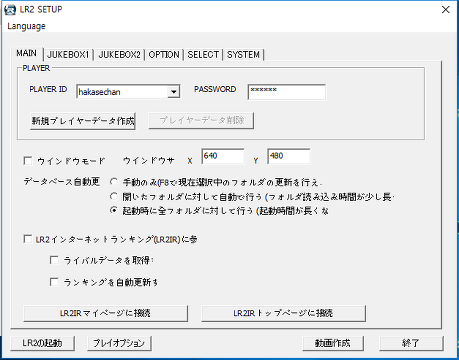The height and width of the screenshot is (360, 459).
Task: Close the LR2 SETUP window
Action: click(x=446, y=10)
